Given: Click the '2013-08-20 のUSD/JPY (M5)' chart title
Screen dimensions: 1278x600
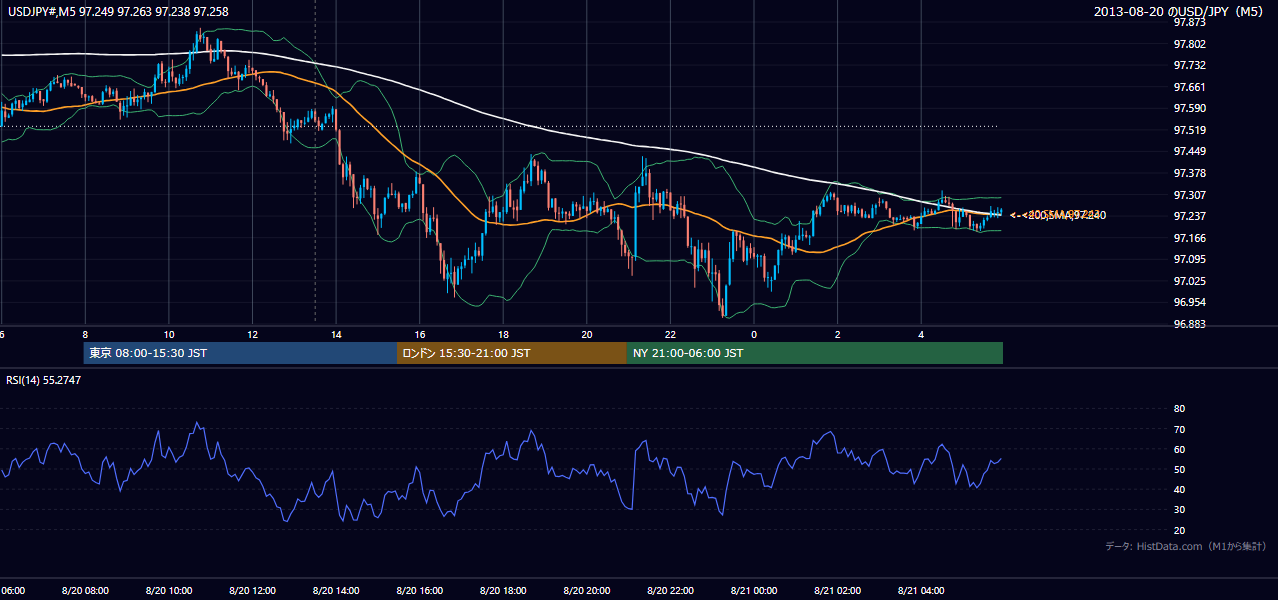Looking at the screenshot, I should [x=1180, y=11].
